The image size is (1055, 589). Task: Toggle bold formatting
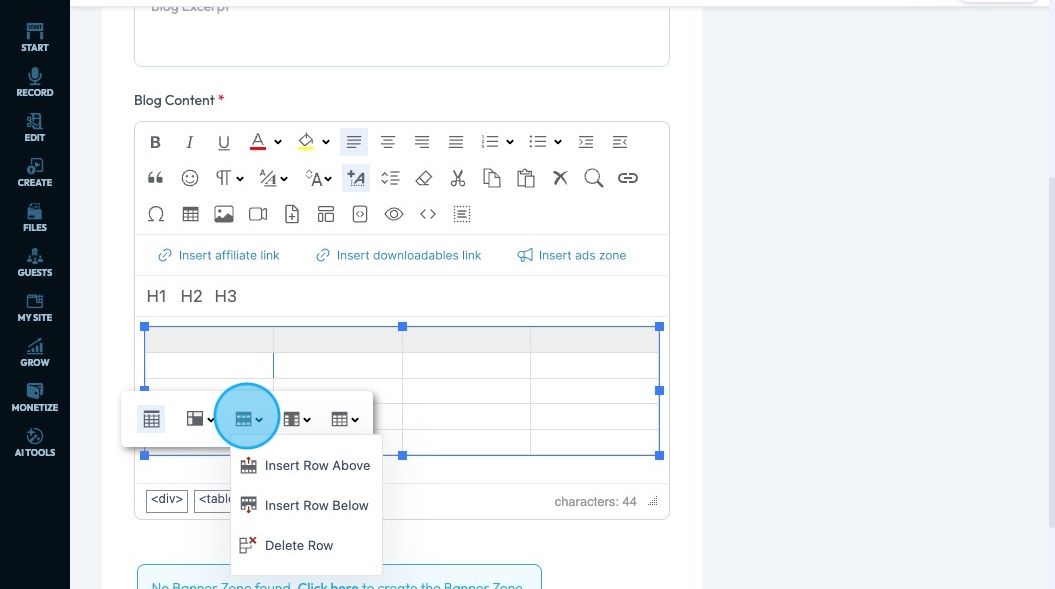tap(155, 142)
